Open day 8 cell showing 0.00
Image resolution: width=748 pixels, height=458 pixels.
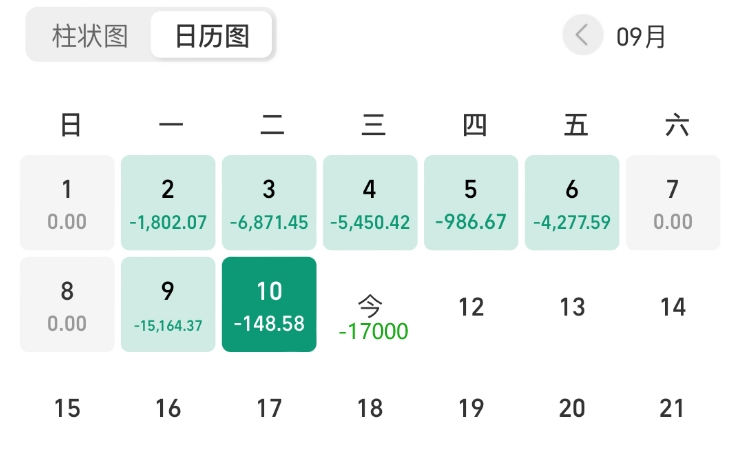click(67, 304)
